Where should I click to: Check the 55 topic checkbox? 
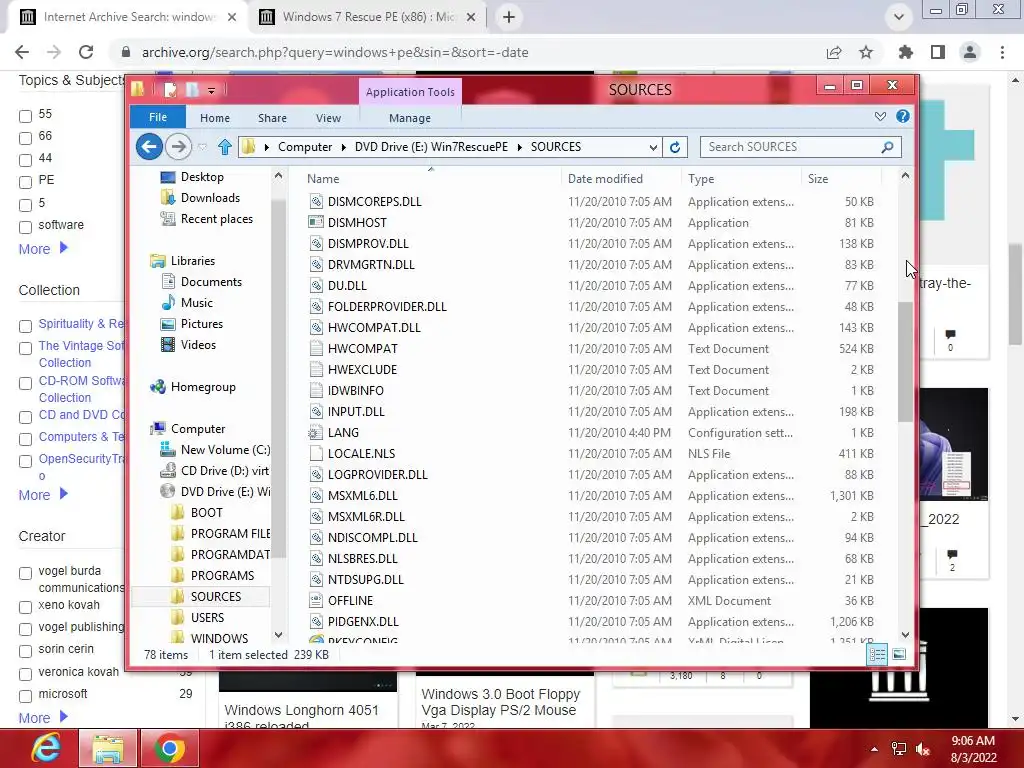pyautogui.click(x=25, y=116)
